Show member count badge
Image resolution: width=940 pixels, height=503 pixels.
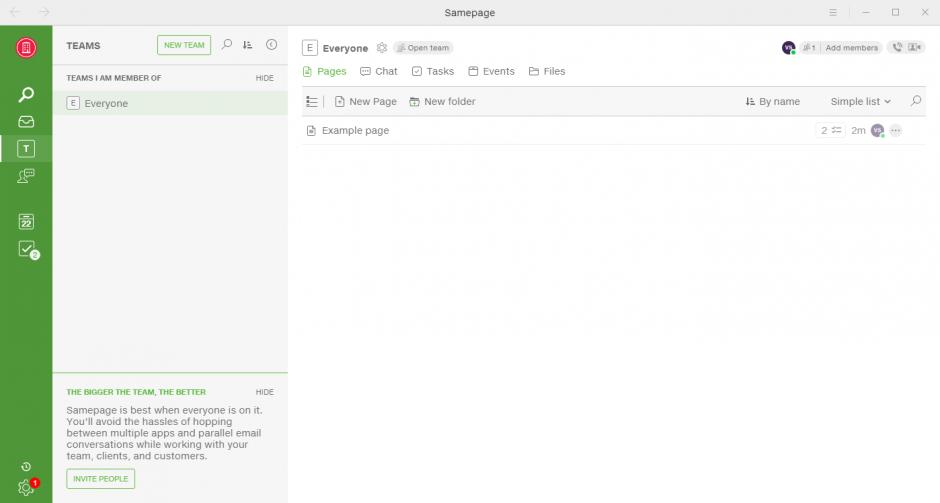(x=809, y=47)
